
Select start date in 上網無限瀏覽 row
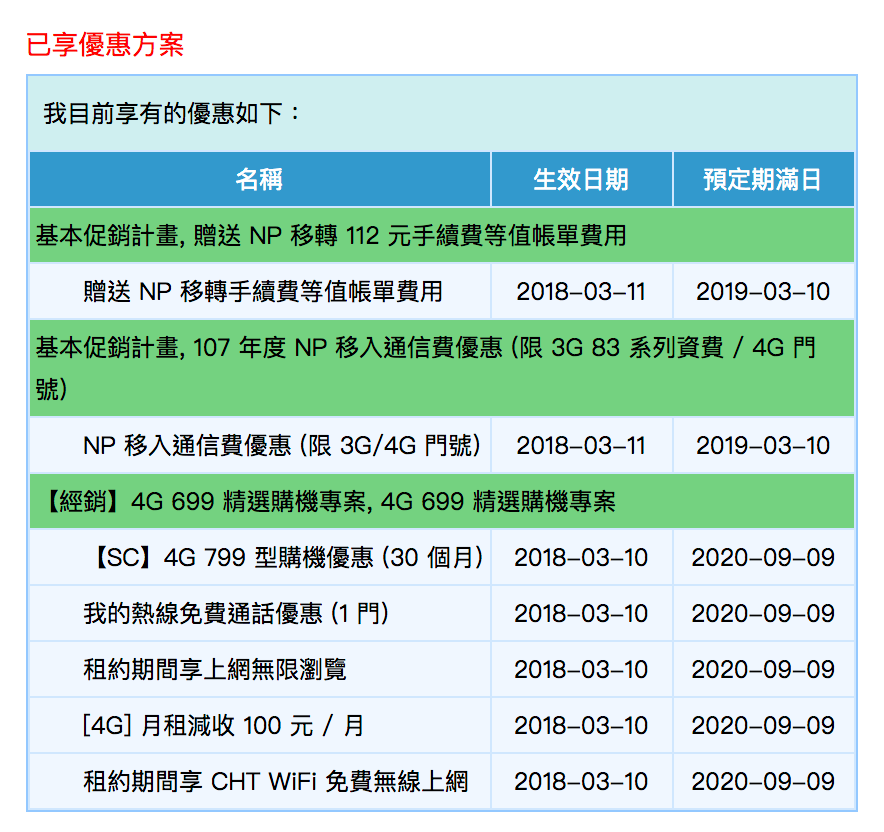tap(581, 669)
